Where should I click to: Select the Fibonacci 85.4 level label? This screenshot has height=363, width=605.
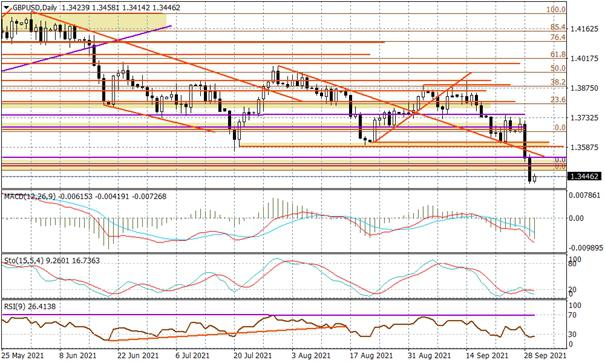558,27
